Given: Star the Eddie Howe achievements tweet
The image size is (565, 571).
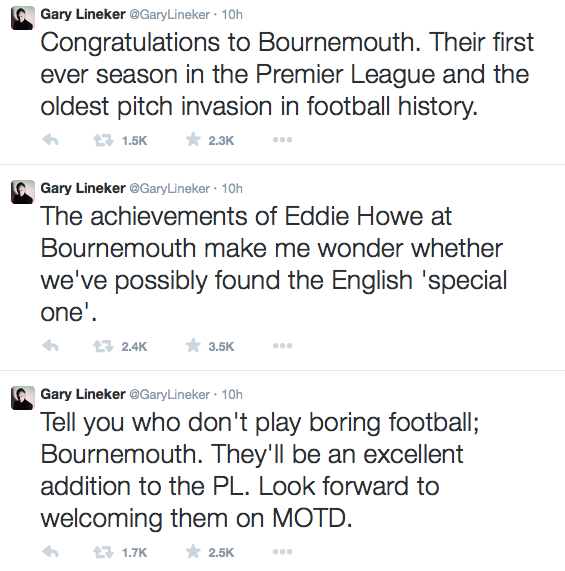Looking at the screenshot, I should point(193,345).
